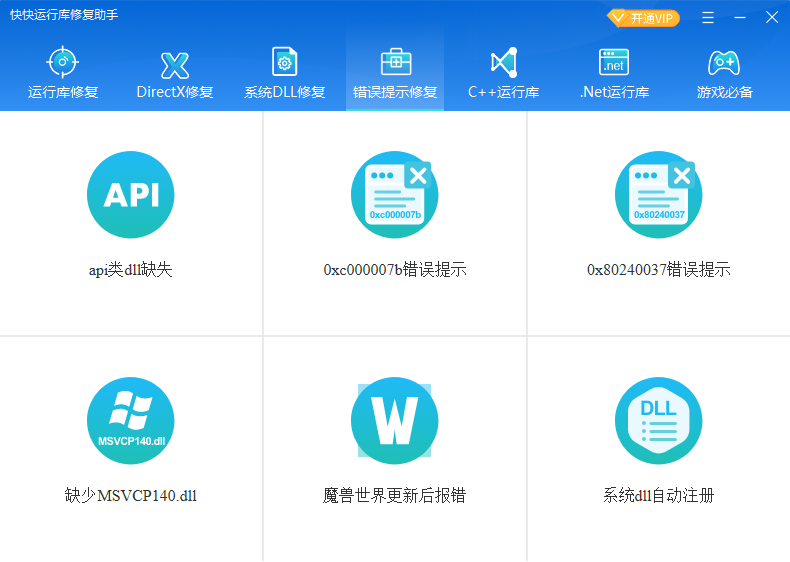The image size is (790, 562).
Task: Click the API round icon
Action: [x=131, y=195]
